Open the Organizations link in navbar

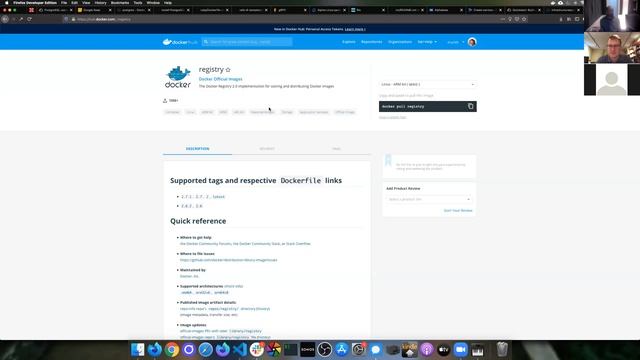pyautogui.click(x=400, y=42)
